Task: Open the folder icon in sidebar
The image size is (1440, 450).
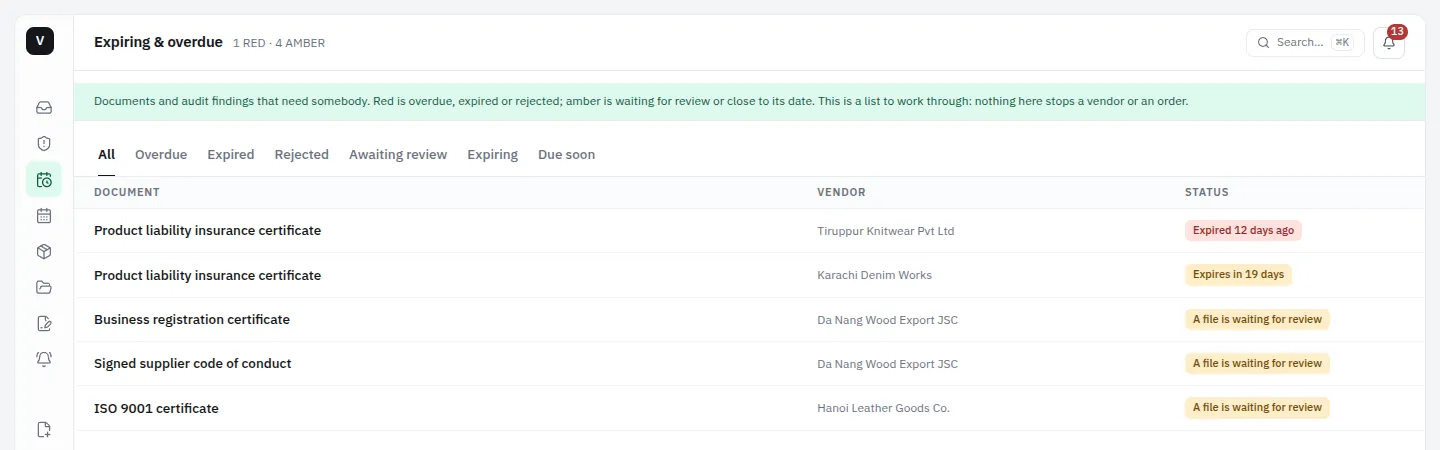Action: point(44,288)
